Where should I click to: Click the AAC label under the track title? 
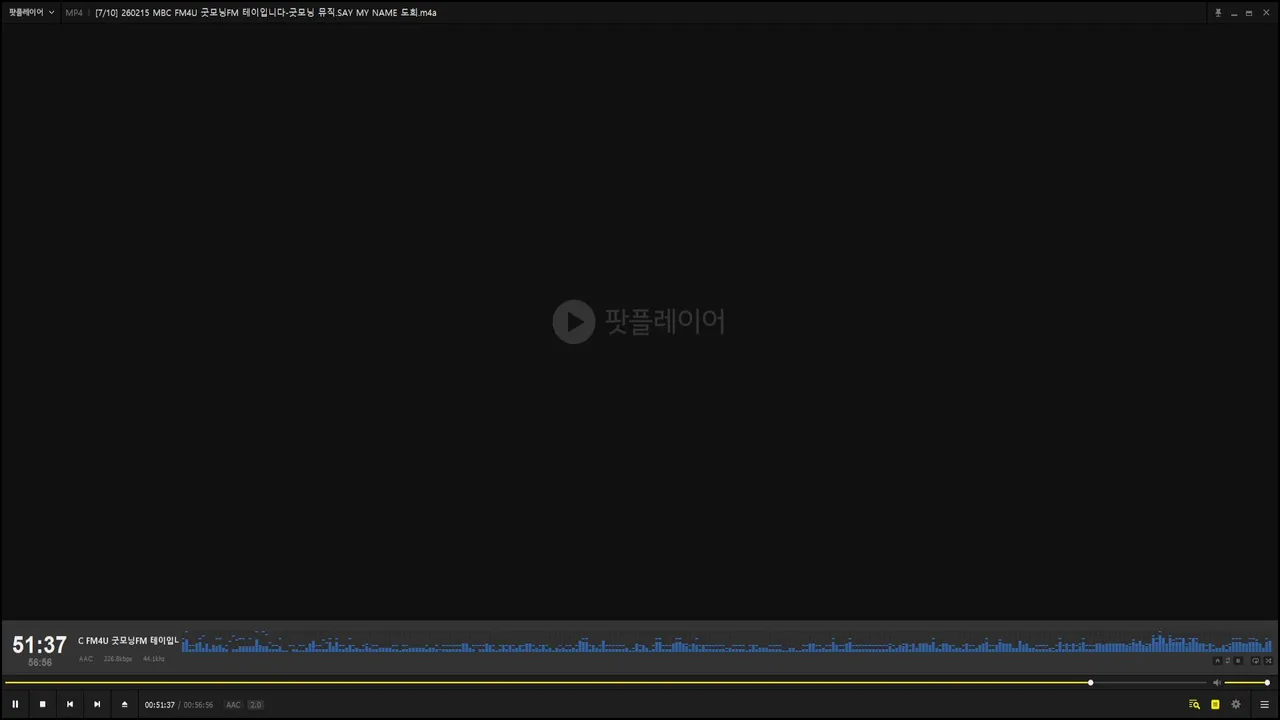pyautogui.click(x=86, y=659)
